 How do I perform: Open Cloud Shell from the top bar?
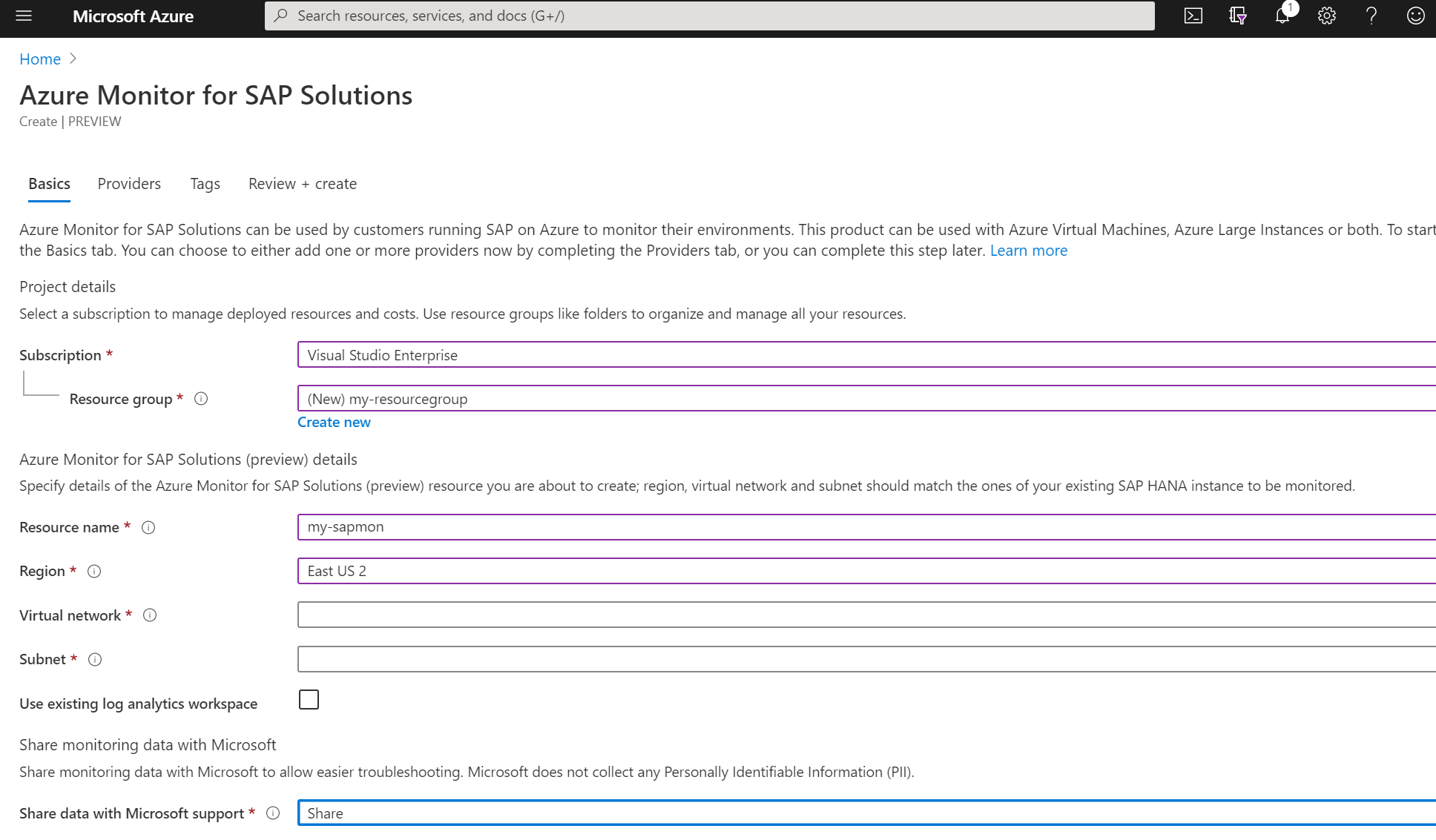tap(1193, 16)
